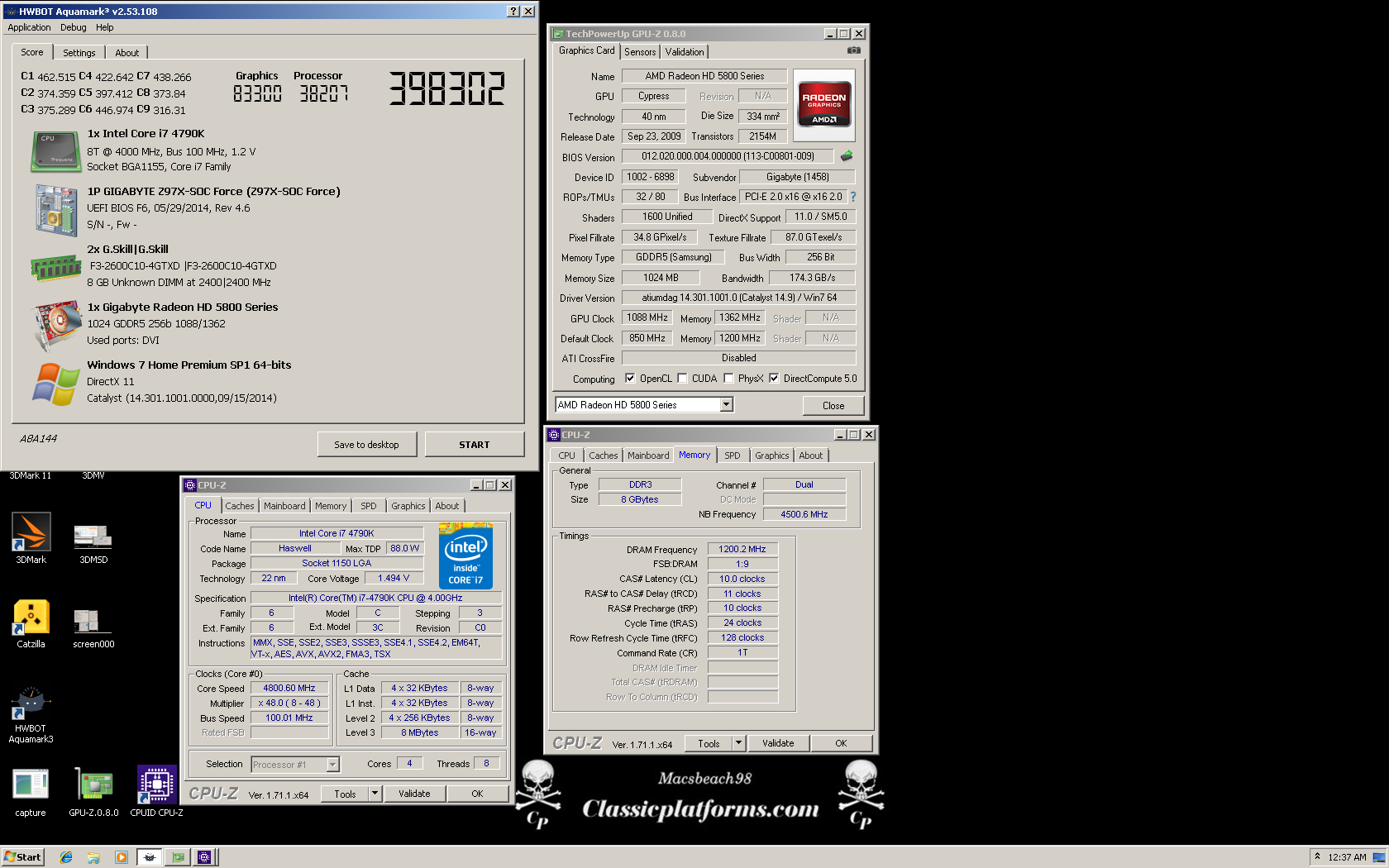Switch to HWBOT Aquamark taskbar button
Viewport: 1389px width, 868px height.
pos(150,857)
